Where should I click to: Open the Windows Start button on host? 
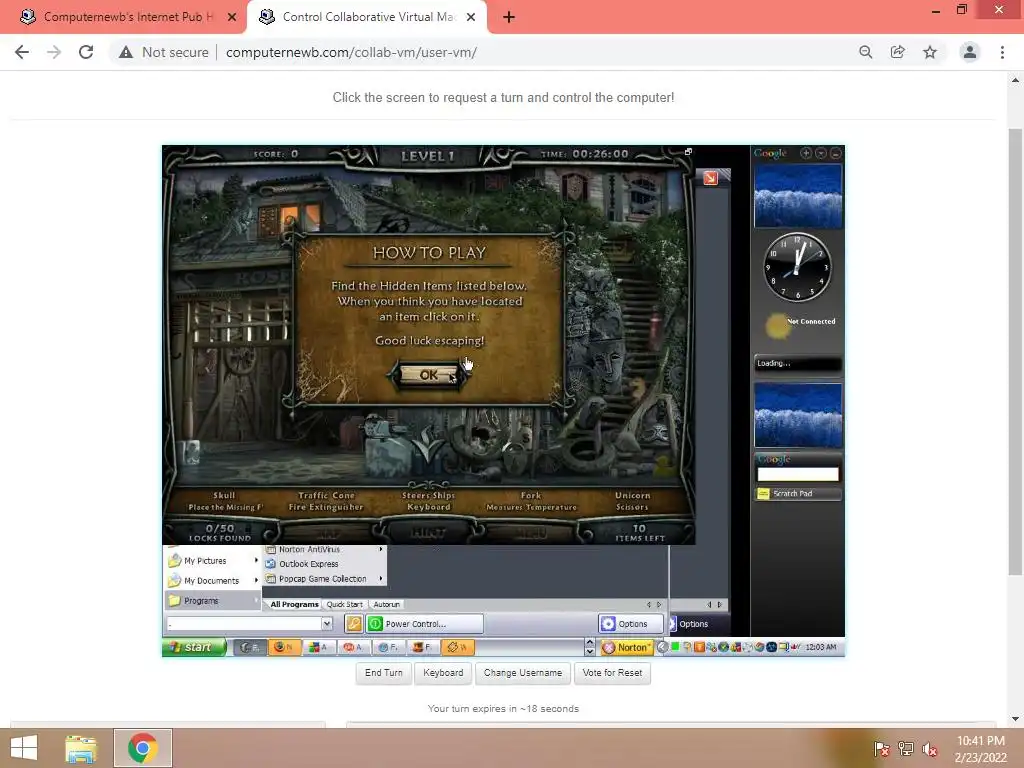click(x=24, y=748)
